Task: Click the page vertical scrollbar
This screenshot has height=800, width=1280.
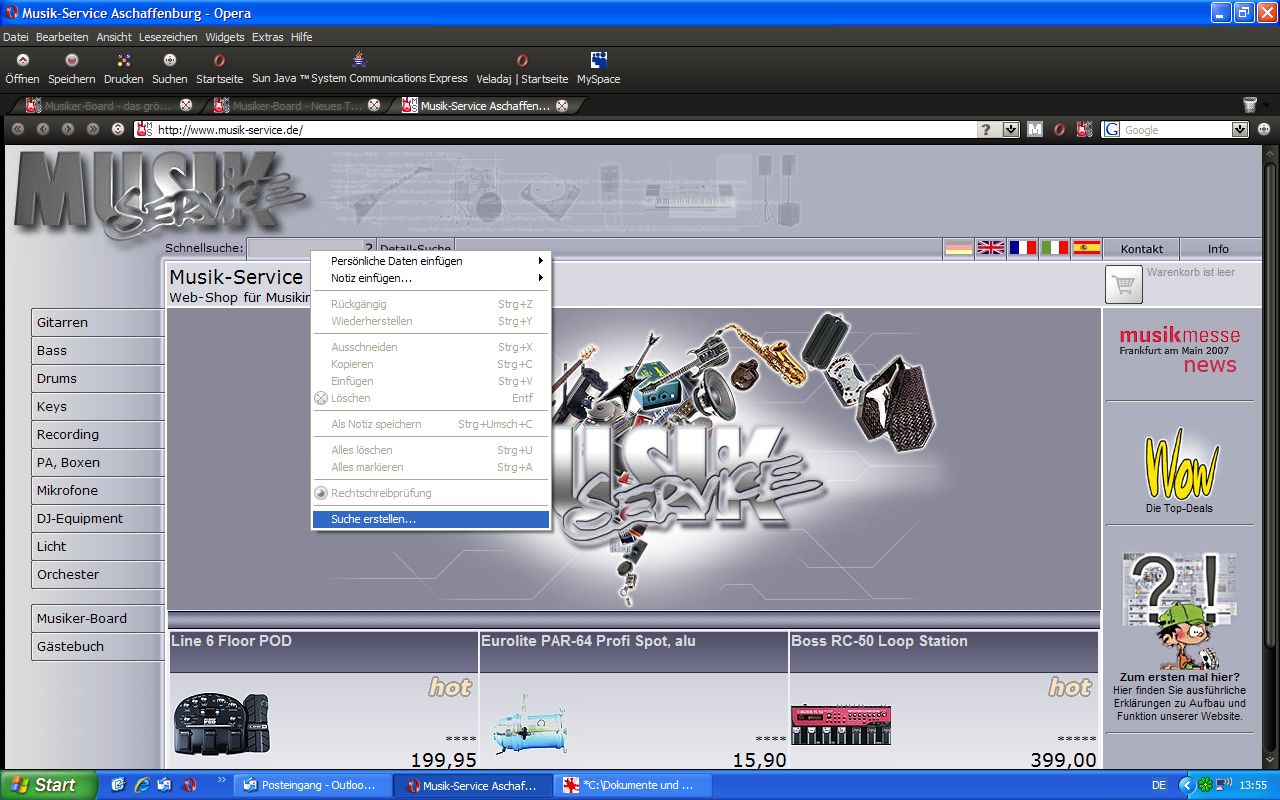Action: 1270,458
